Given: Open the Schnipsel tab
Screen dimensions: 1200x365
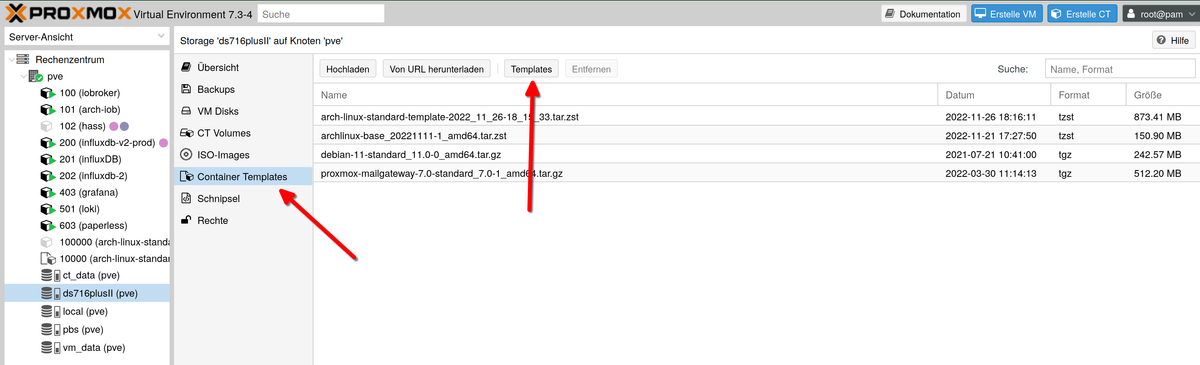Looking at the screenshot, I should coord(243,199).
